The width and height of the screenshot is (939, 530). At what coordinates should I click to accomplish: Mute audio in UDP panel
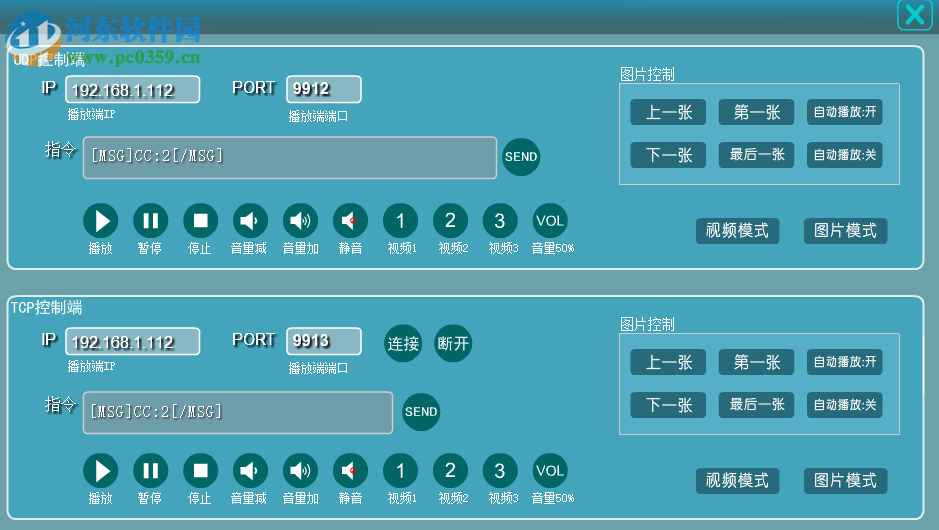click(350, 221)
